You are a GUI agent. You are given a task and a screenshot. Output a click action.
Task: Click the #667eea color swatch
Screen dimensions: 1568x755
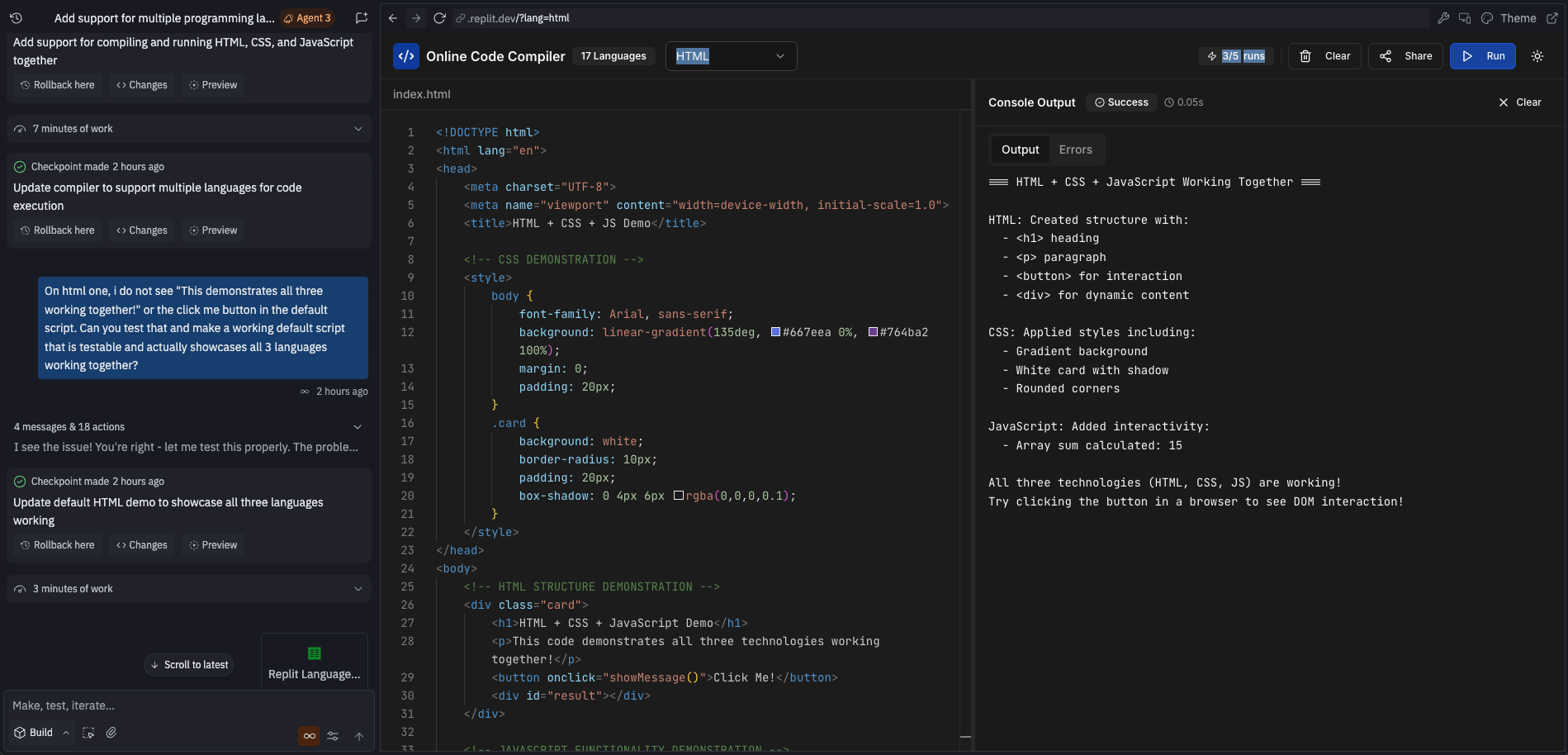pos(775,331)
